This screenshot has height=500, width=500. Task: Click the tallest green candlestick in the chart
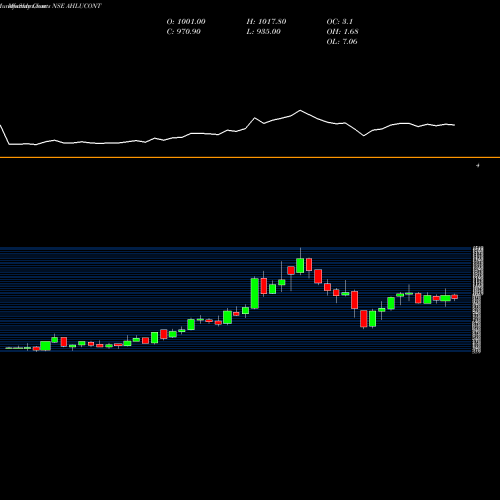(255, 293)
